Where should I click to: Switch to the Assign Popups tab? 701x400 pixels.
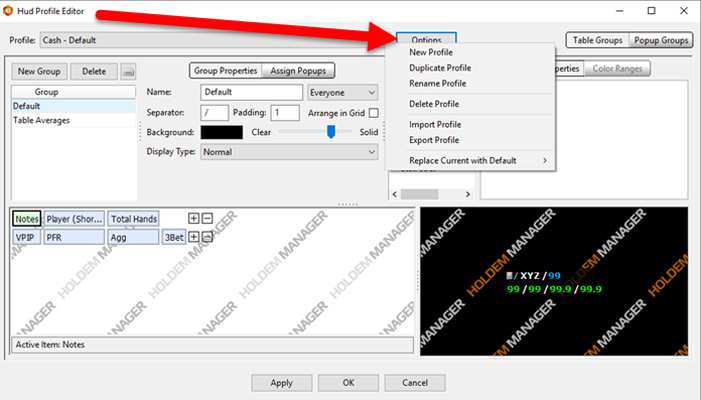(x=298, y=71)
